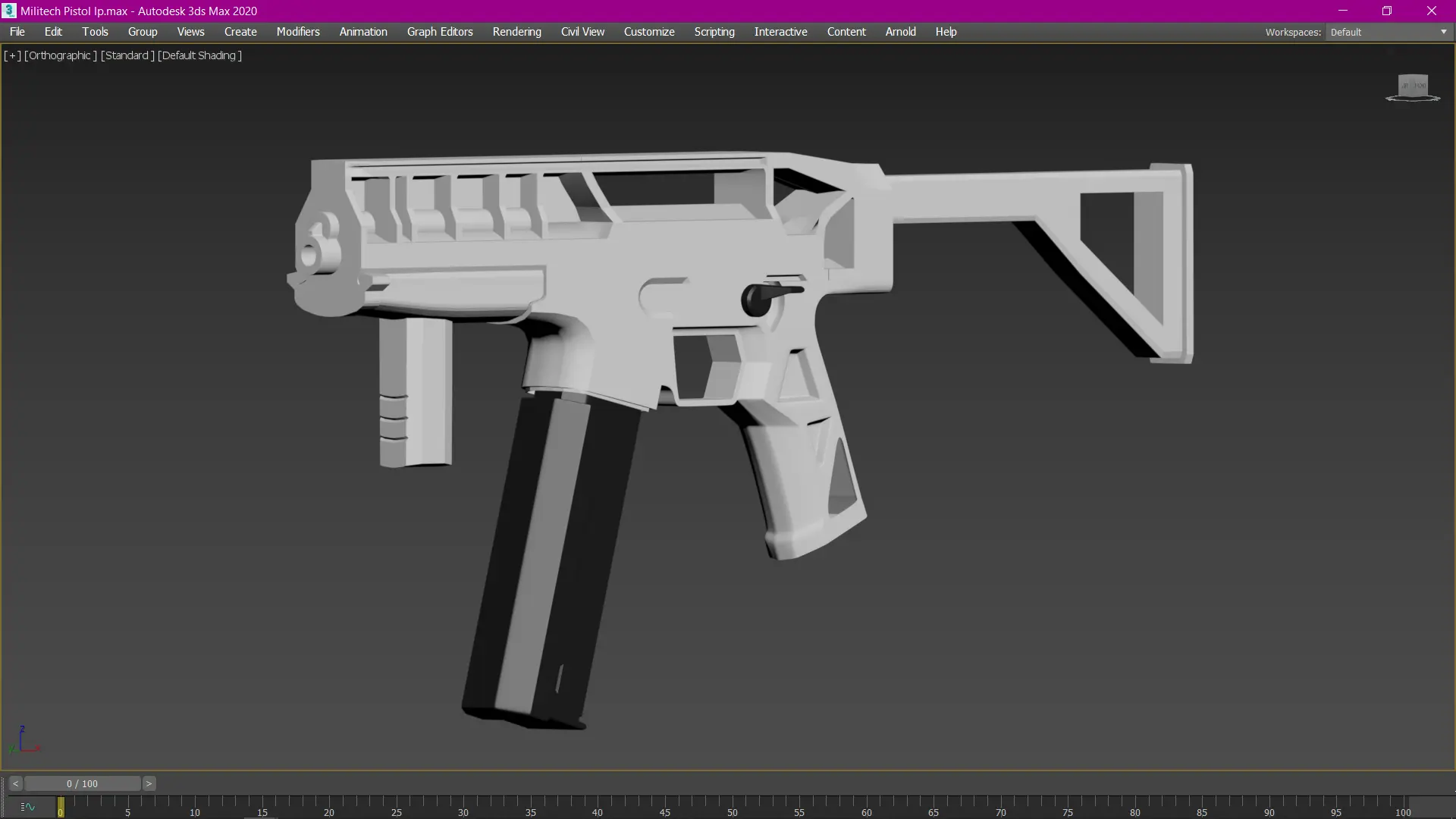This screenshot has width=1456, height=819.
Task: Select the vertical foregrip in viewport
Action: (415, 392)
